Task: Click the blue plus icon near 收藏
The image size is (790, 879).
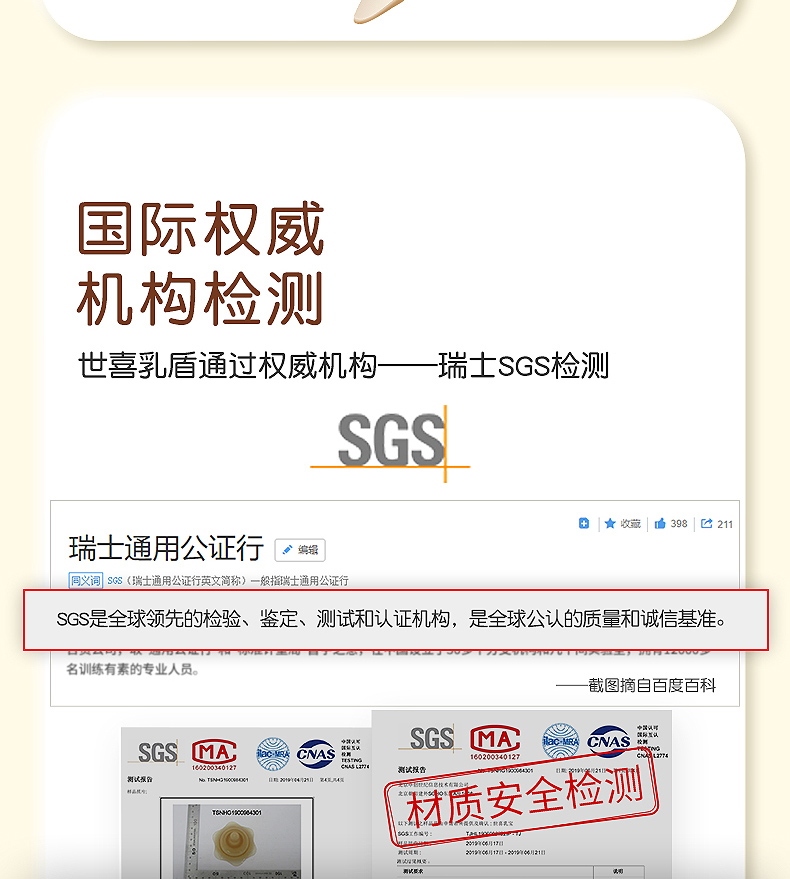Action: pos(584,523)
